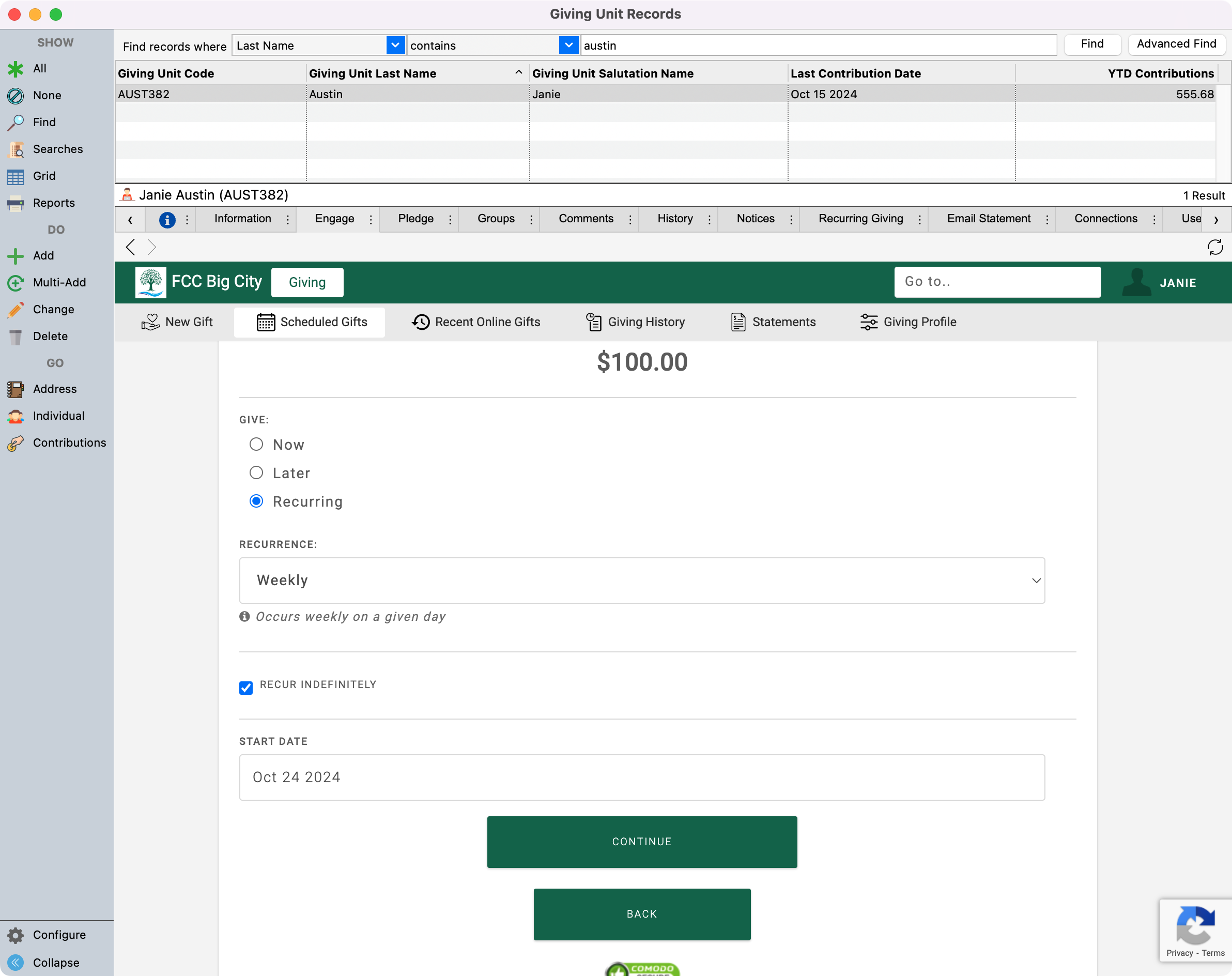Screen dimensions: 1232x976
Task: Select the Later radio button
Action: pos(256,472)
